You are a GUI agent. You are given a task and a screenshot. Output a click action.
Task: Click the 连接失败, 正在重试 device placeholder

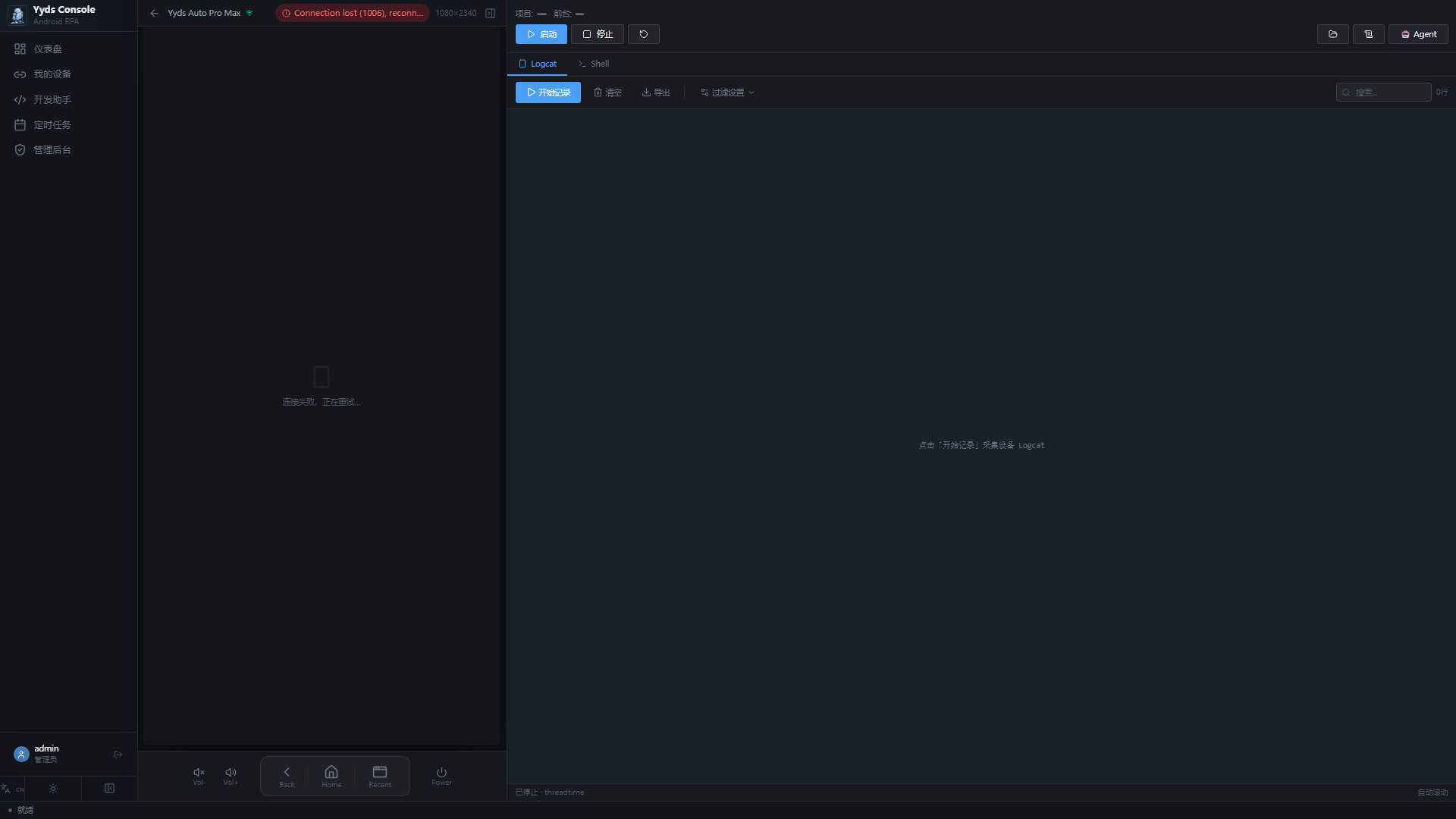click(x=322, y=387)
